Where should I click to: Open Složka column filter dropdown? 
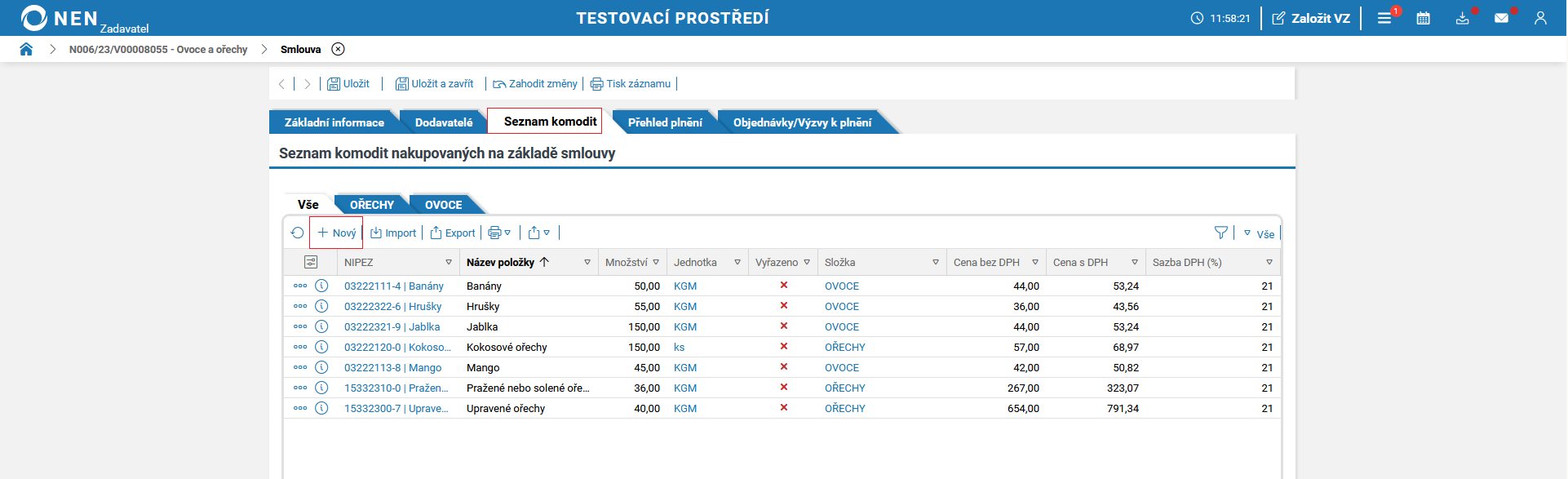click(936, 262)
